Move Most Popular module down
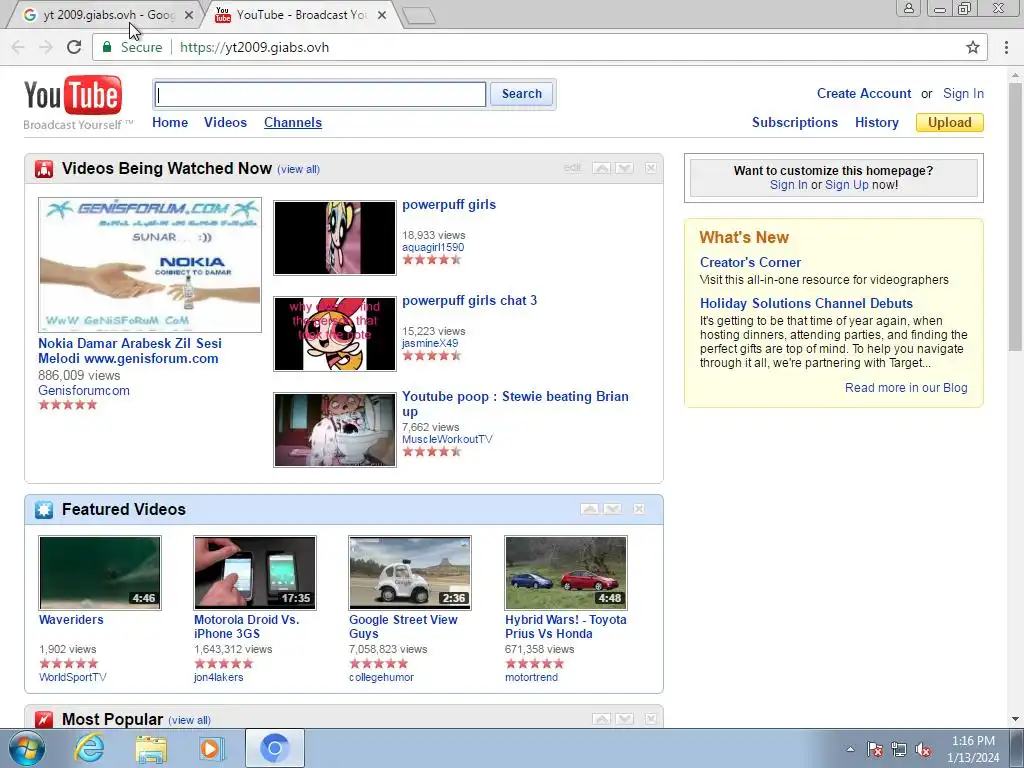 click(x=624, y=719)
